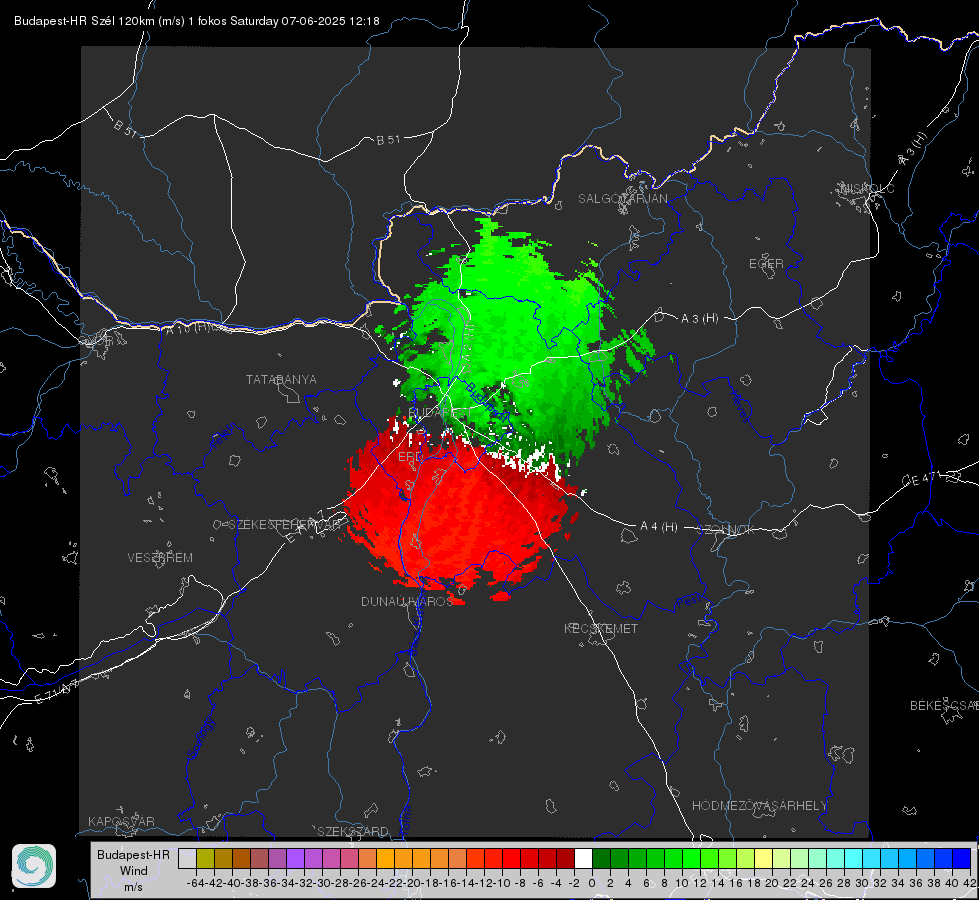The width and height of the screenshot is (979, 900).
Task: Click the HÓDMEZŐVÁSÁRHELY city label
Action: (759, 806)
